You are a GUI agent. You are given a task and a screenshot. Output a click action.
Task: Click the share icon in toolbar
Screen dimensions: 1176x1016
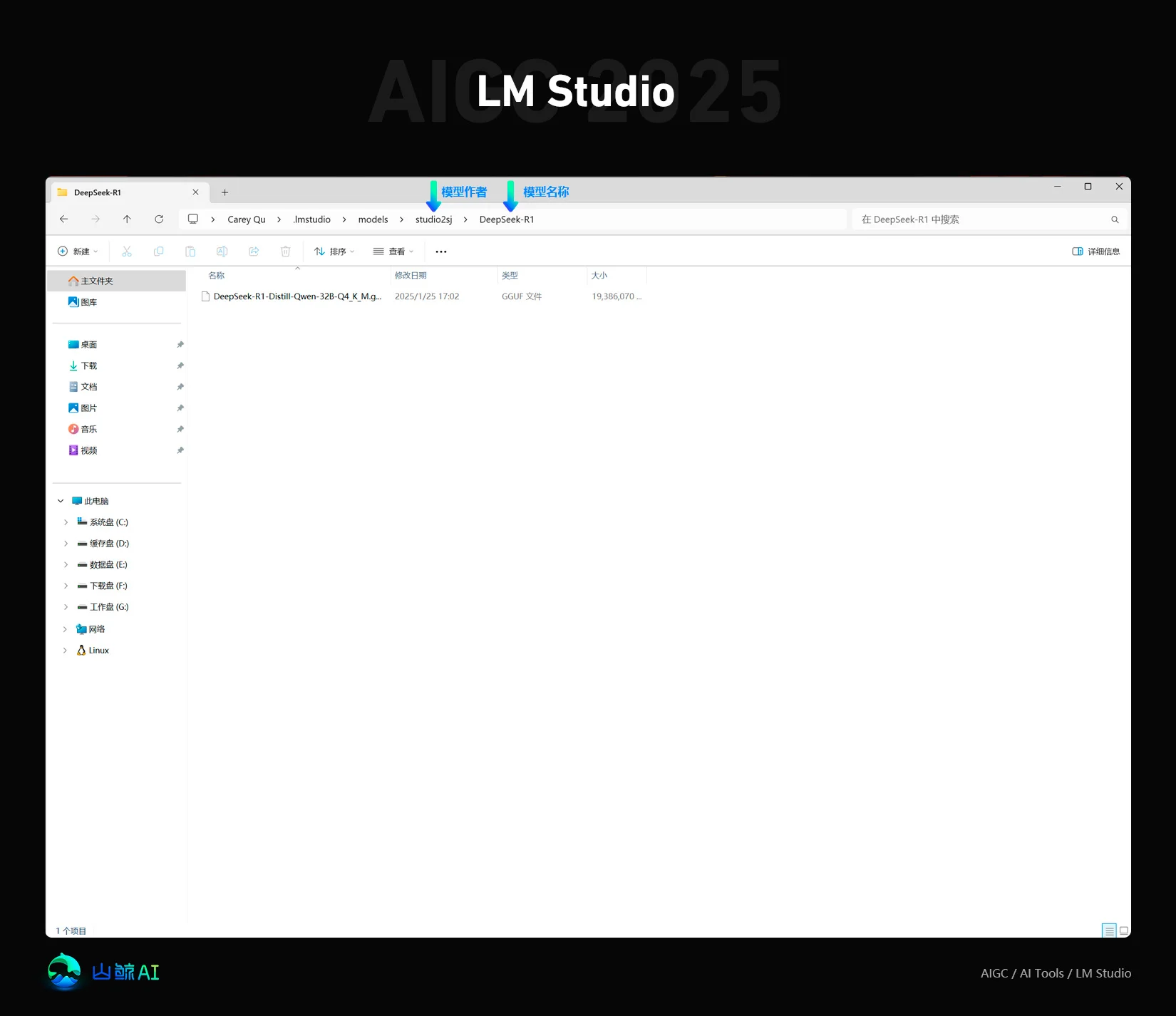point(254,251)
